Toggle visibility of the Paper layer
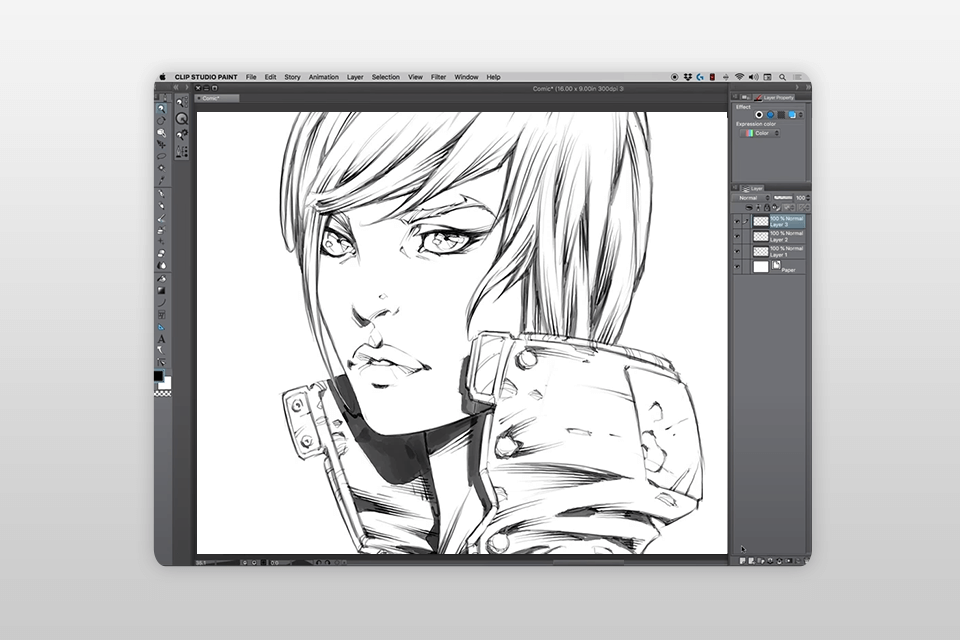 tap(737, 266)
